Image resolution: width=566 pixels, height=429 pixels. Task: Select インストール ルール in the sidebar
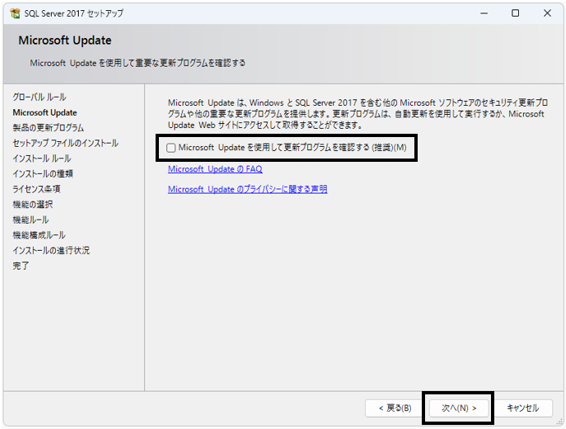tap(42, 159)
